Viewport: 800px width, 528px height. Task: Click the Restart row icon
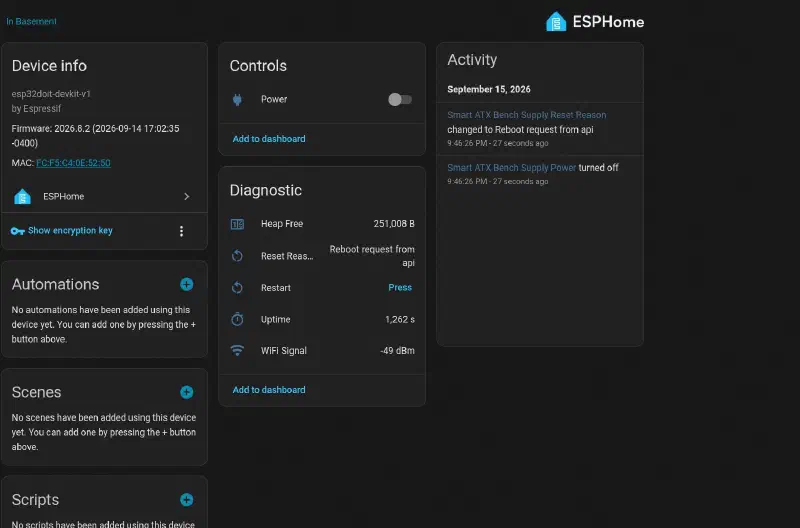pos(237,288)
